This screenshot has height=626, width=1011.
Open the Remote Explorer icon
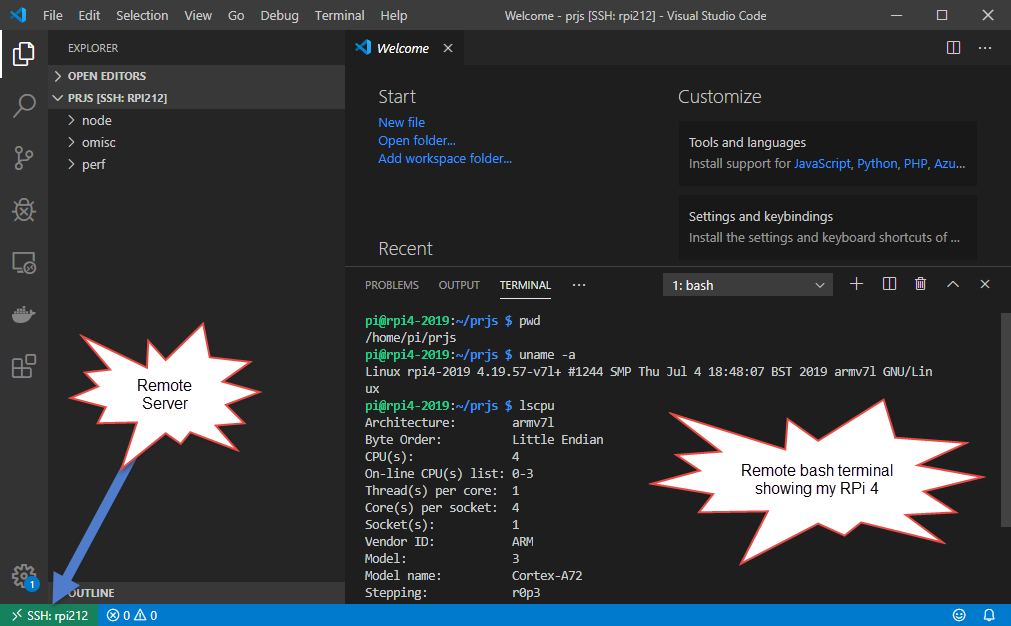(24, 262)
